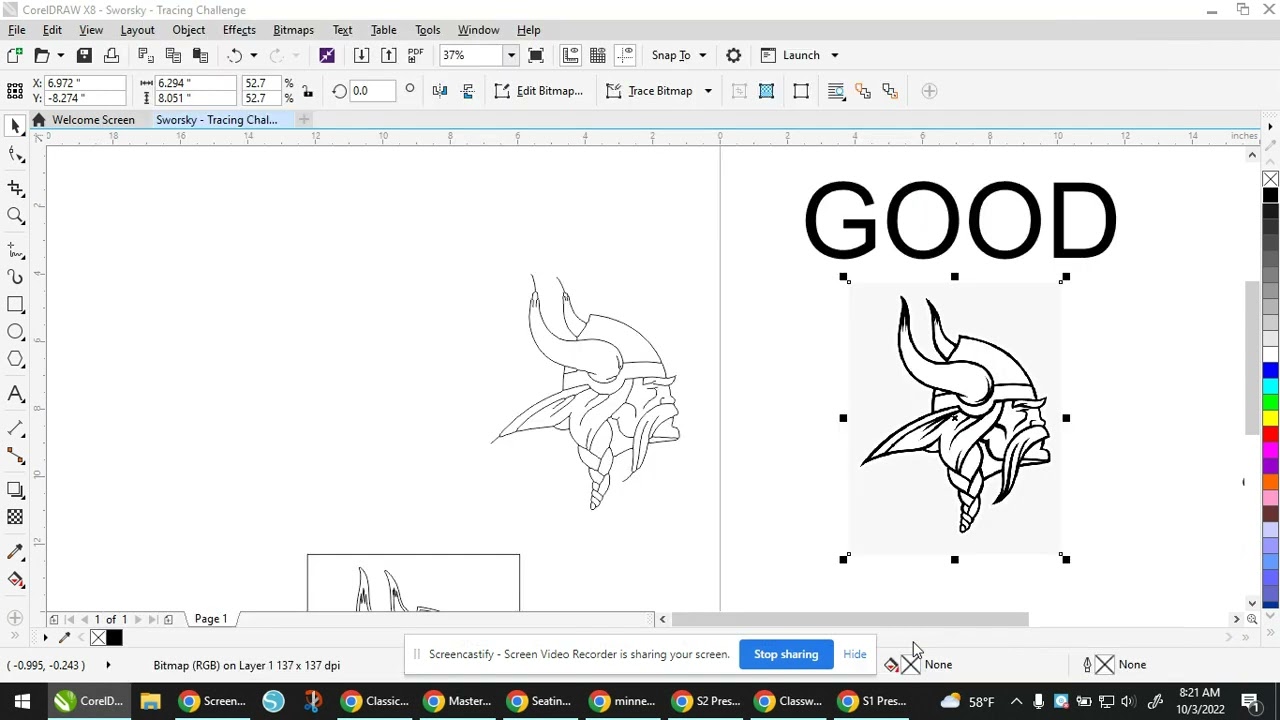Select the Rectangle tool

[15, 304]
